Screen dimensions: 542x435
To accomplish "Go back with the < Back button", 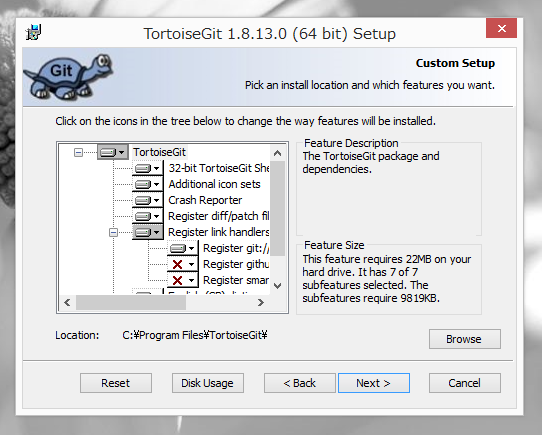I will pos(300,383).
